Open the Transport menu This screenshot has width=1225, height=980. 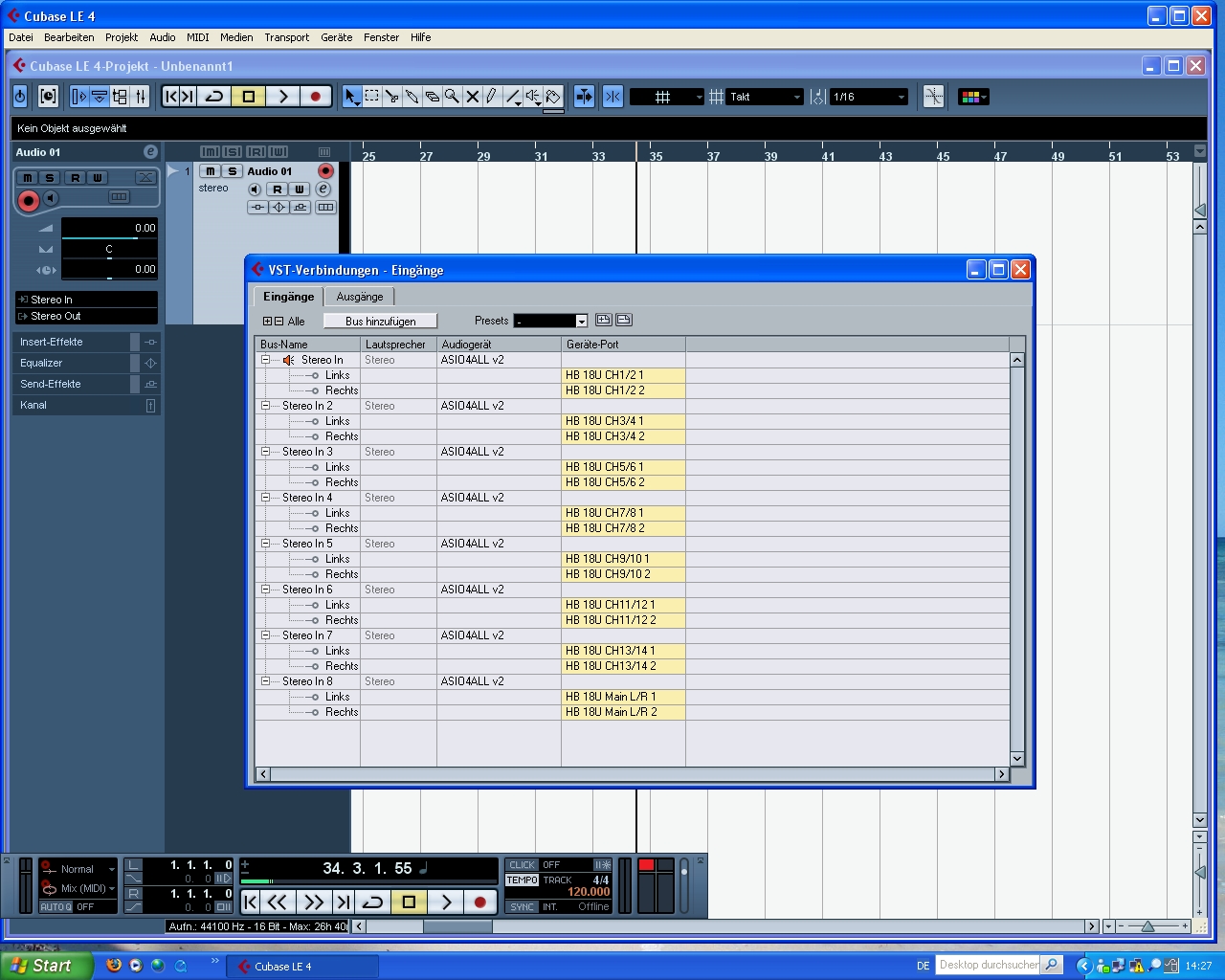click(x=287, y=37)
